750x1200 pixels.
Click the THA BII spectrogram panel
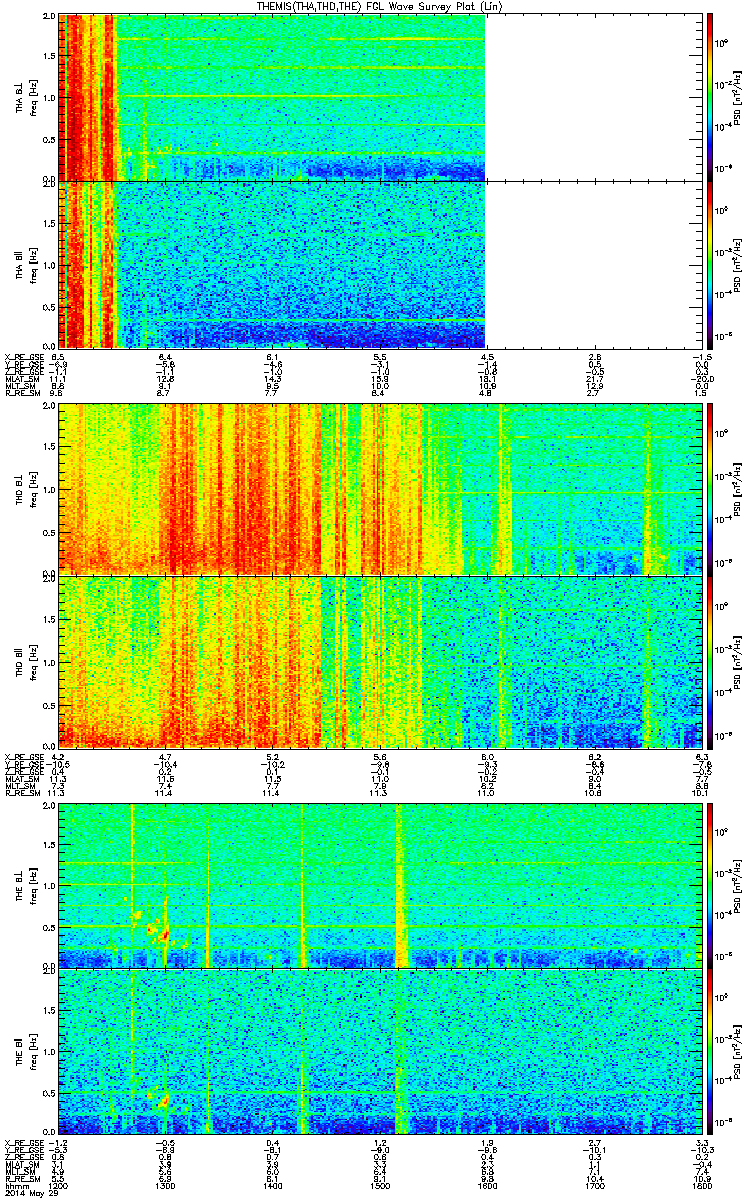(273, 264)
